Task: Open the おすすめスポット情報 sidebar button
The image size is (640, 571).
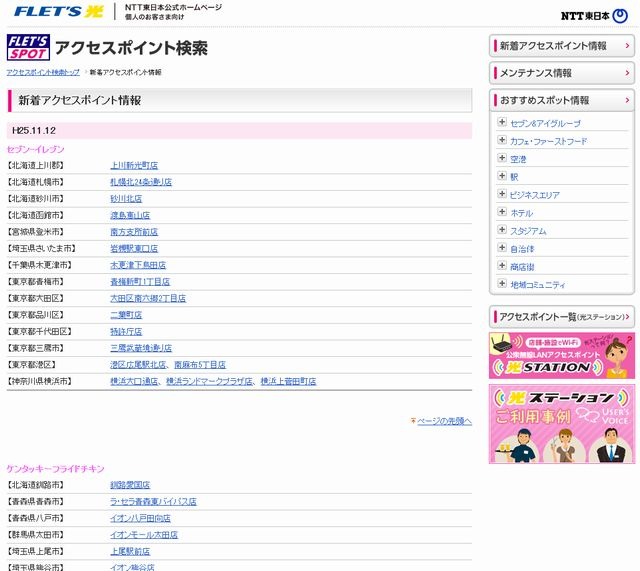Action: pos(562,100)
